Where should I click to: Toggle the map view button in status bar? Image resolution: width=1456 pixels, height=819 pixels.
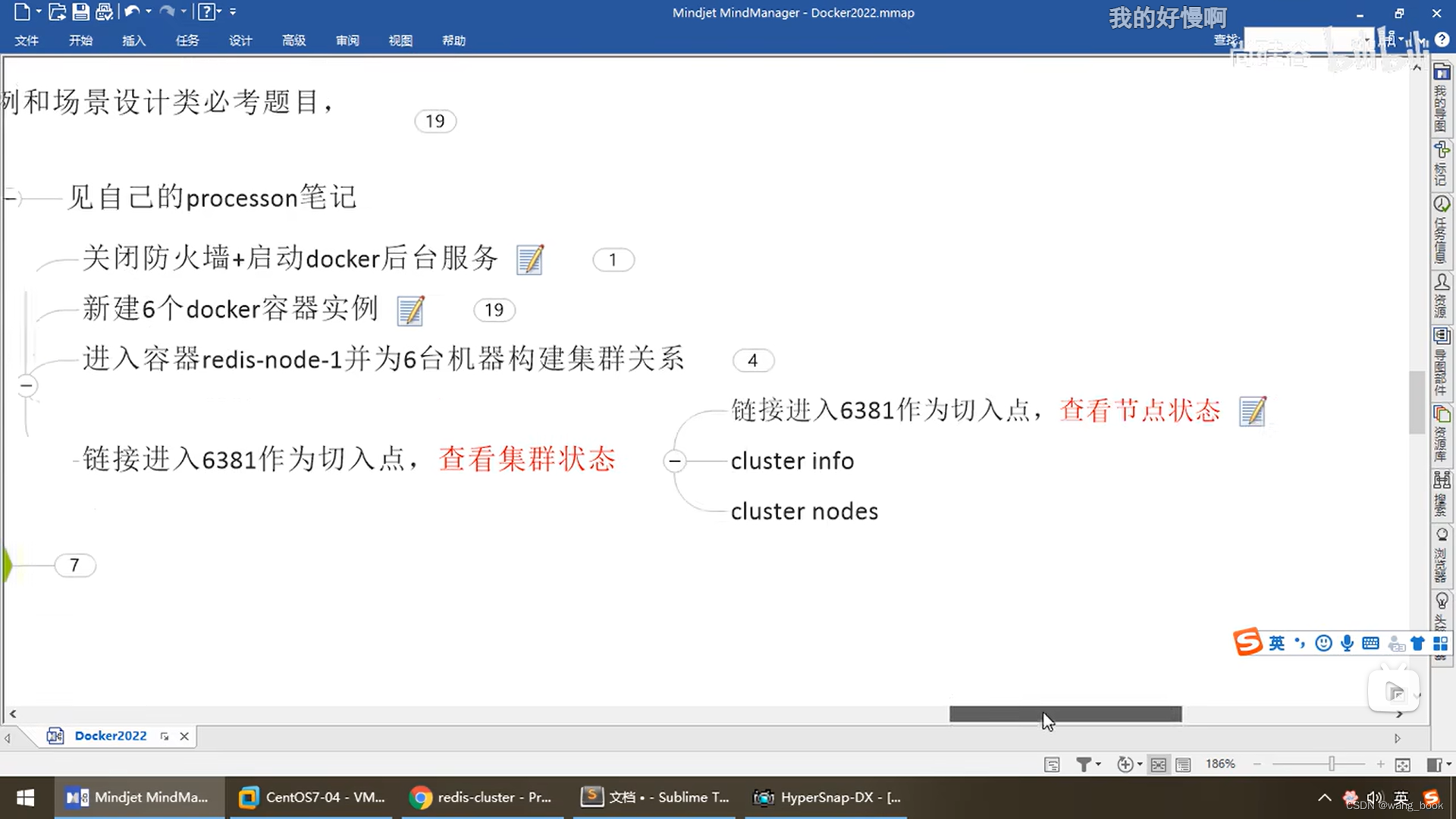[x=1158, y=764]
